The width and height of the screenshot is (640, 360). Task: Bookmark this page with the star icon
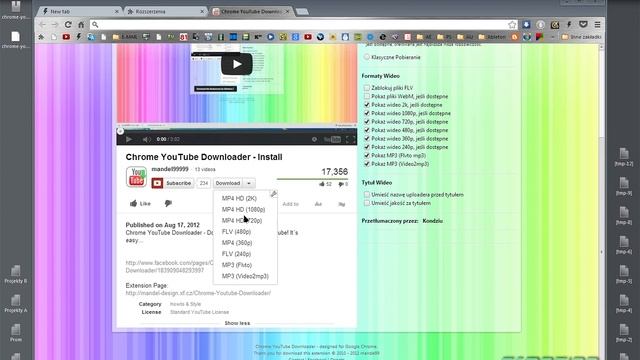(x=512, y=25)
